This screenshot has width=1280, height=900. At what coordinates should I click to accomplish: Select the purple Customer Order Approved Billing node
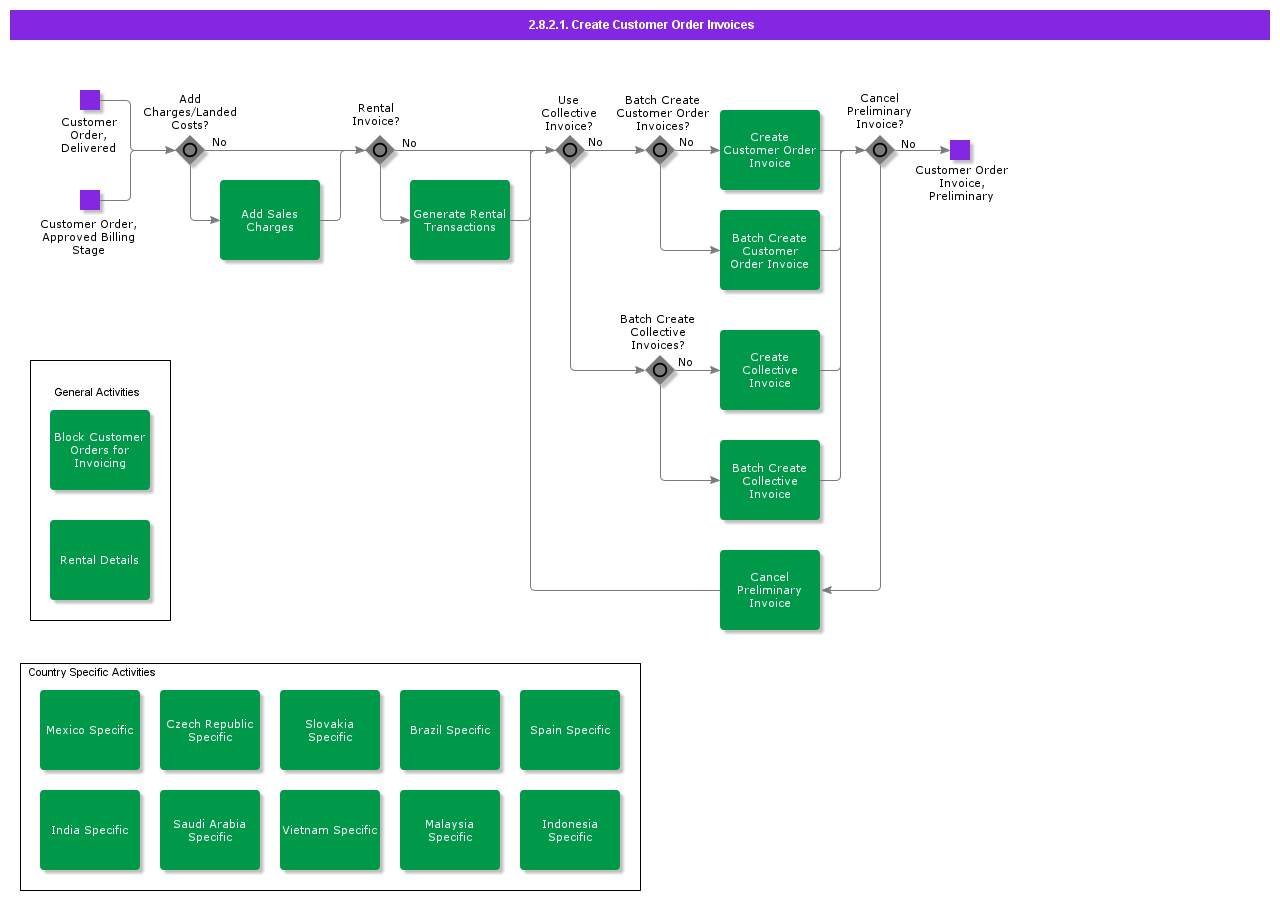pyautogui.click(x=89, y=200)
